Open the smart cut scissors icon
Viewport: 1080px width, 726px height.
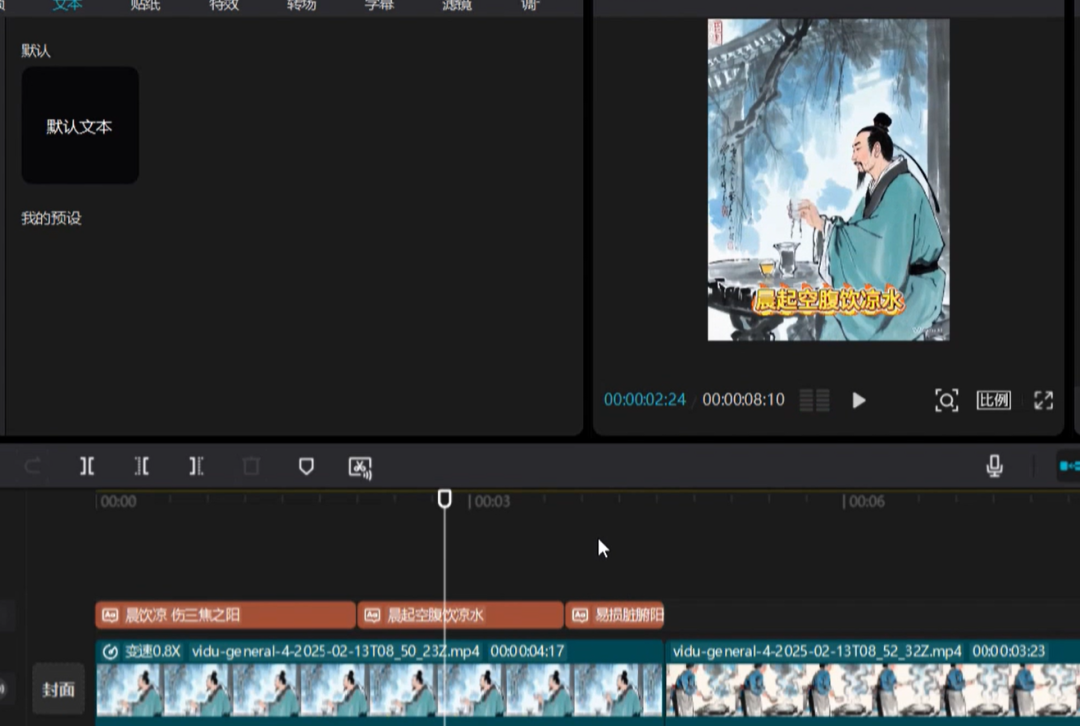coord(360,467)
